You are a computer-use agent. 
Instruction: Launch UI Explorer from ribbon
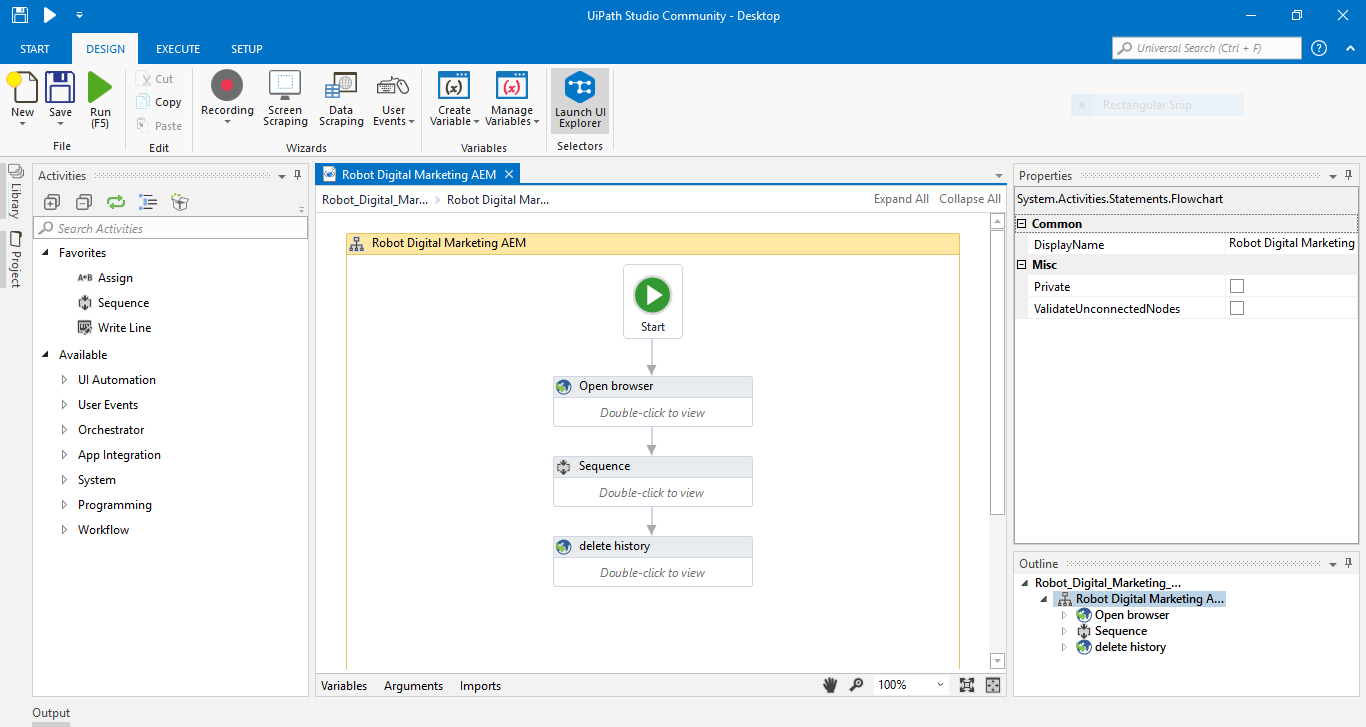click(x=580, y=101)
